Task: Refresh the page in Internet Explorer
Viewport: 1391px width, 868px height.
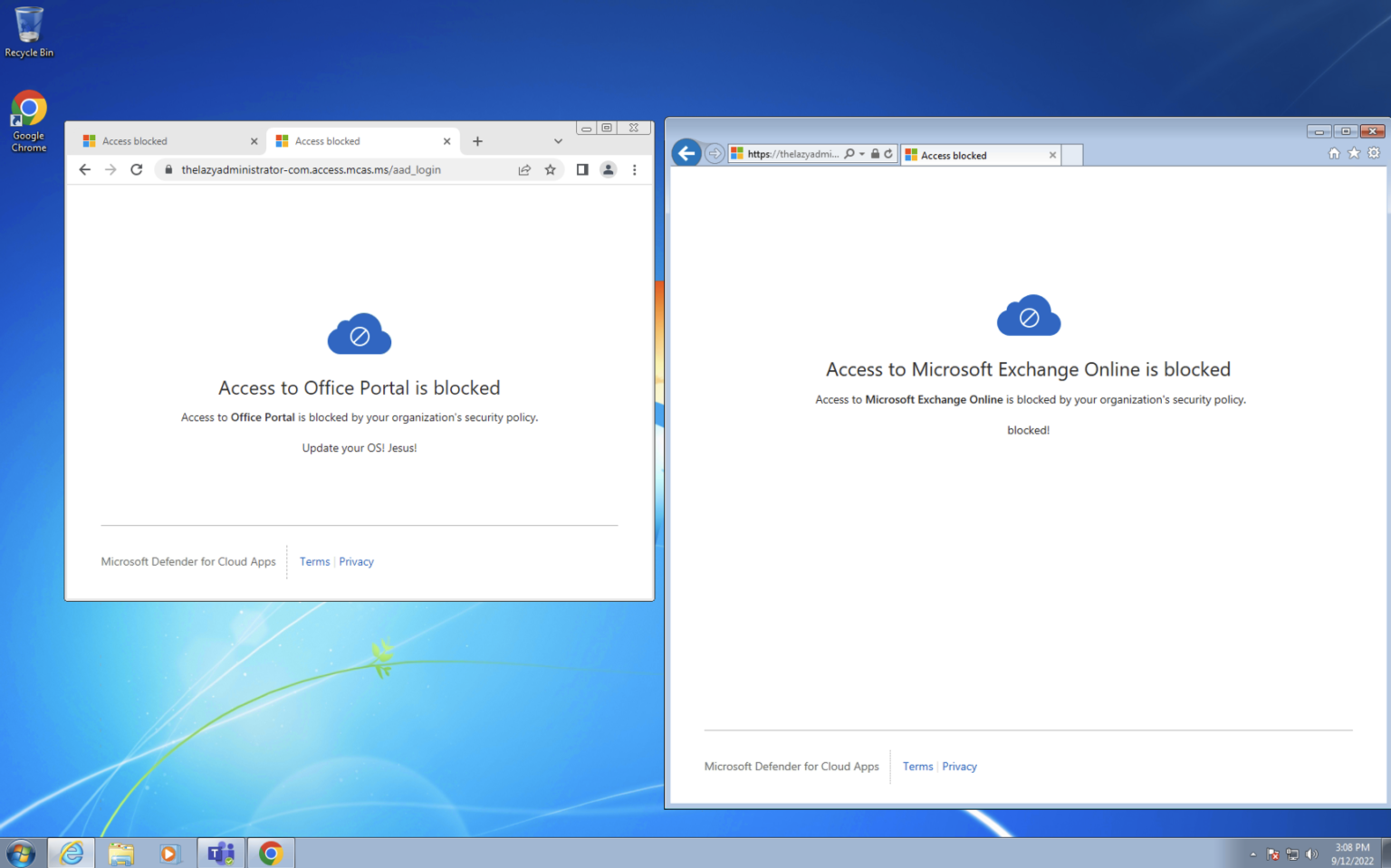Action: pos(888,154)
